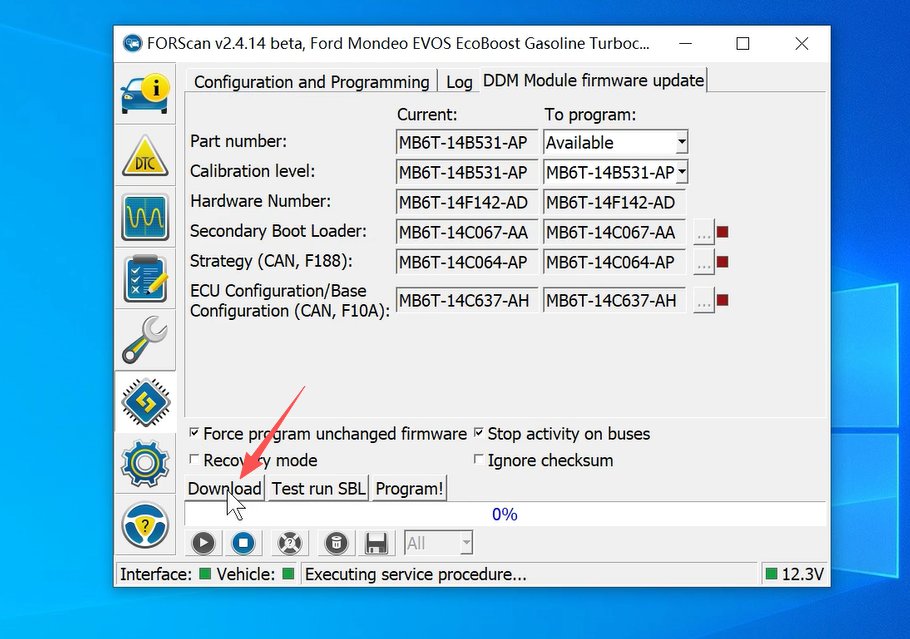Open the DTC trouble codes section

click(145, 156)
